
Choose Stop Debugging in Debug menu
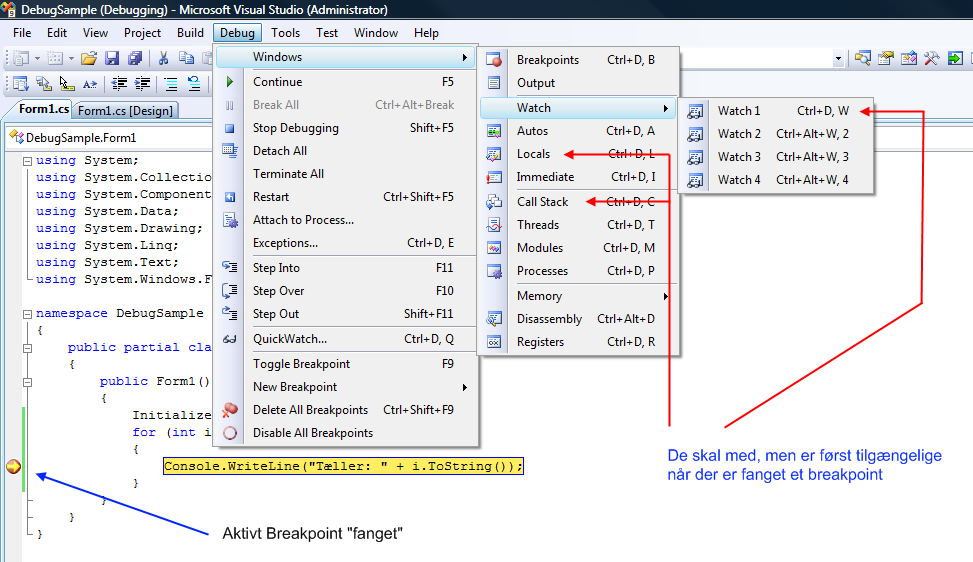click(346, 128)
